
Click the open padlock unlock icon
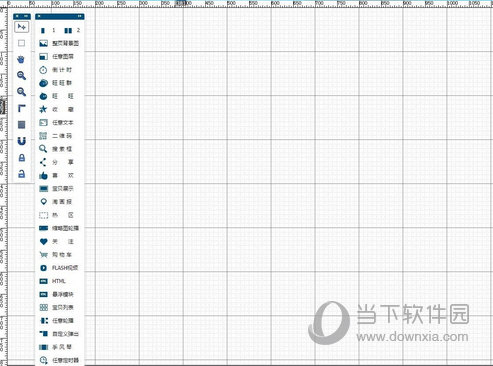point(22,174)
